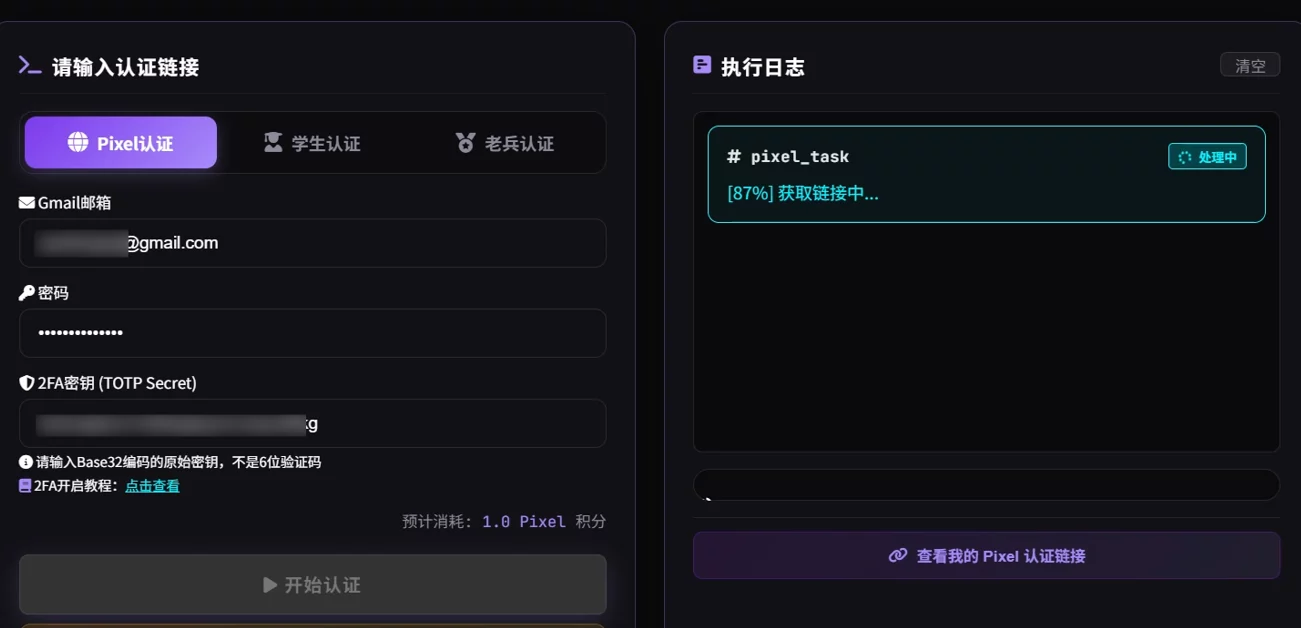Click the globe icon on Pixel认证
1301x628 pixels.
pos(78,142)
